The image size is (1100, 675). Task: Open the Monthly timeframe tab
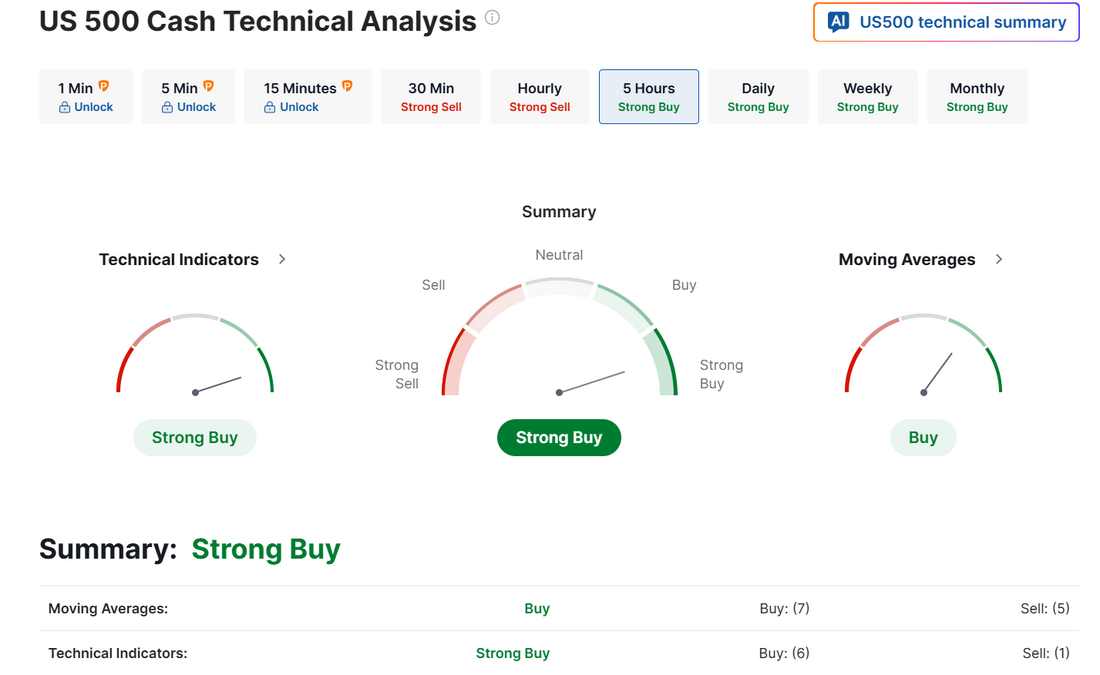click(x=977, y=97)
